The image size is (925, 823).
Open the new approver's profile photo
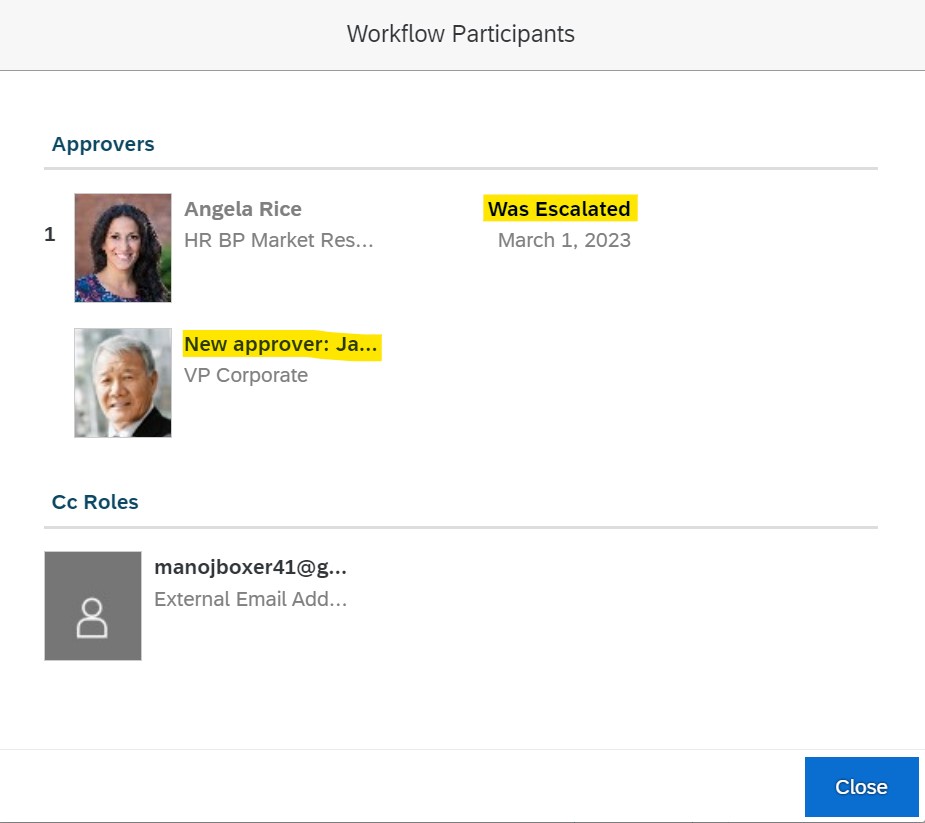pos(123,382)
